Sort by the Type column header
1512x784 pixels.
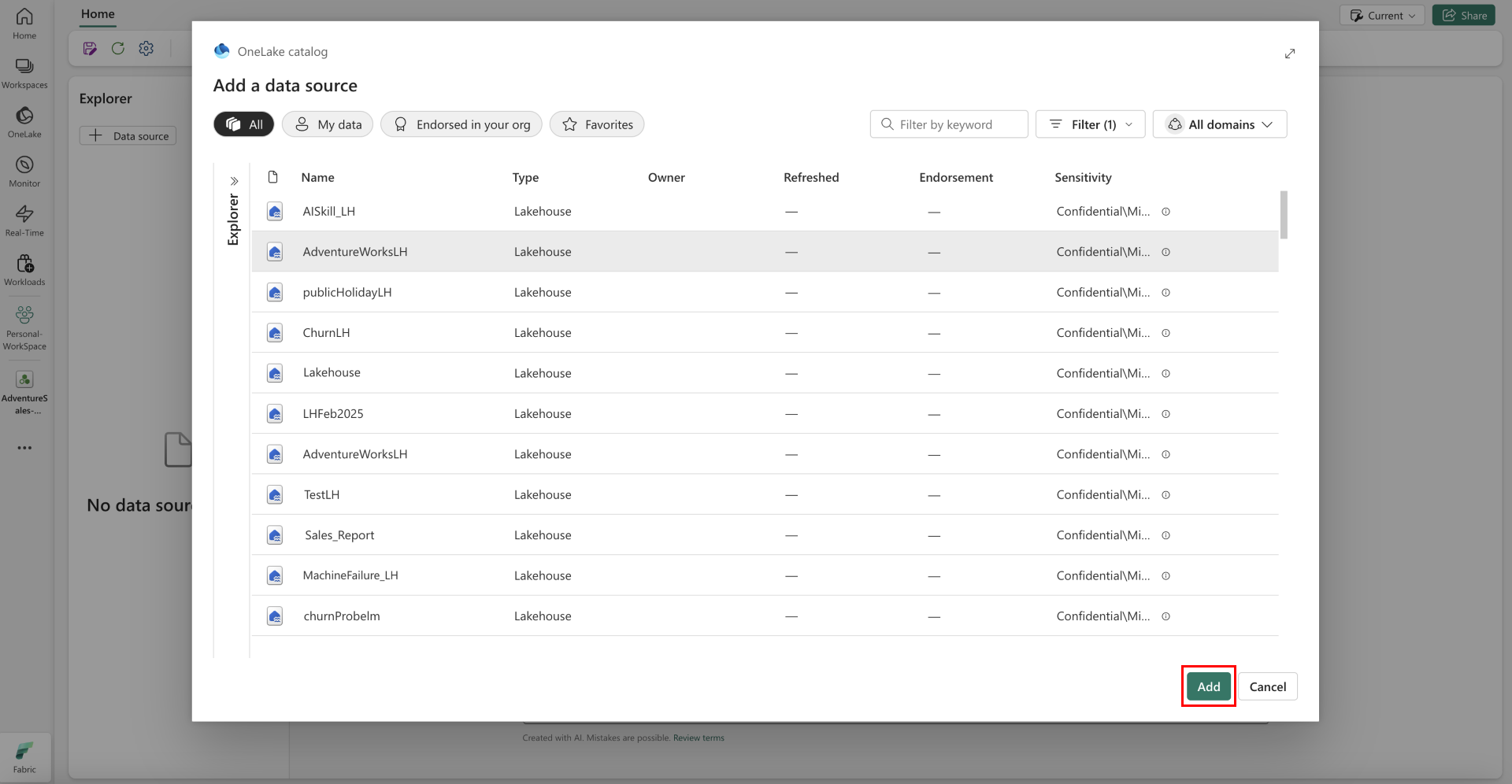[526, 178]
